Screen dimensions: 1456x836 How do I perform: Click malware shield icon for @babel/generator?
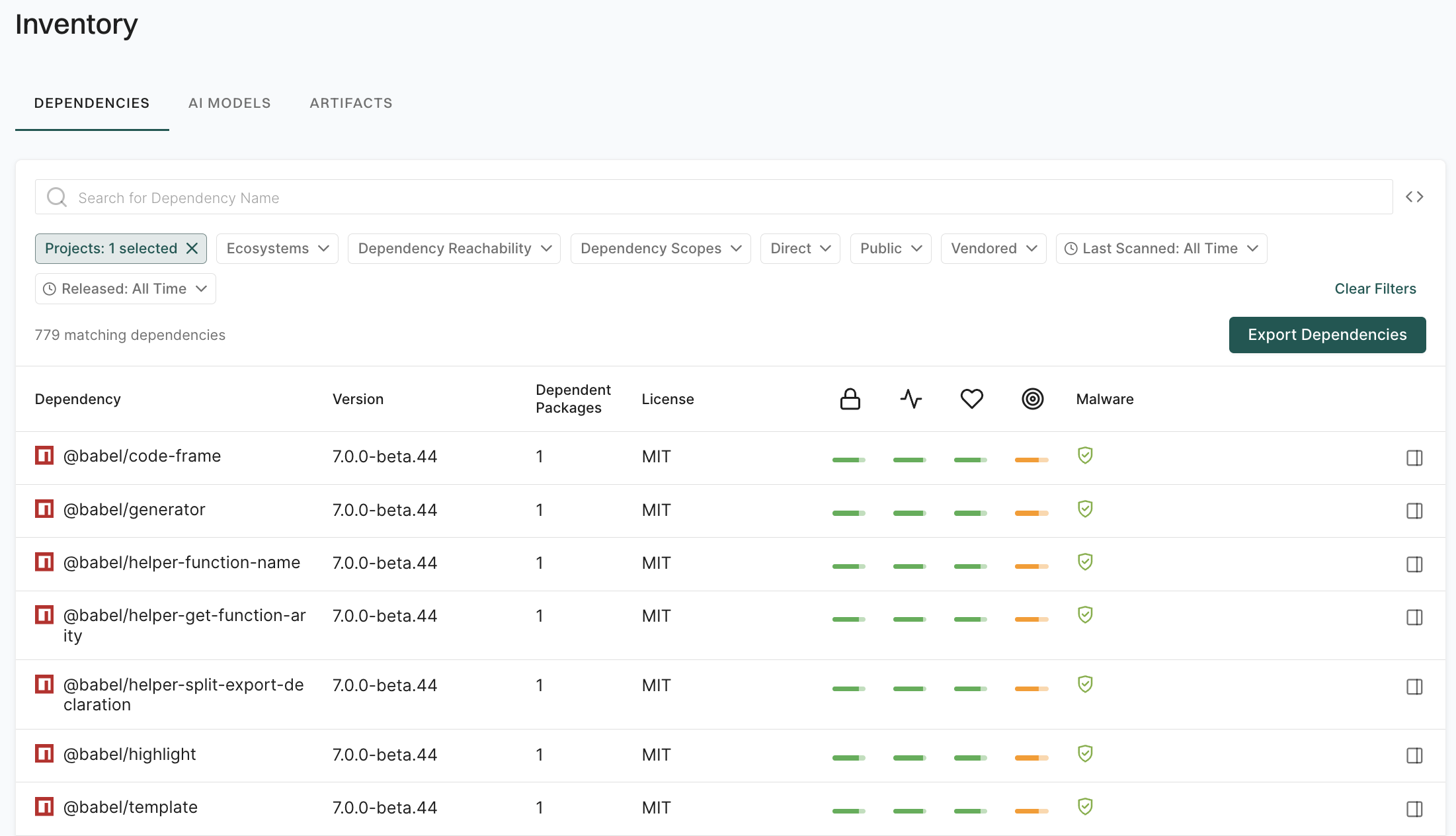[x=1084, y=509]
